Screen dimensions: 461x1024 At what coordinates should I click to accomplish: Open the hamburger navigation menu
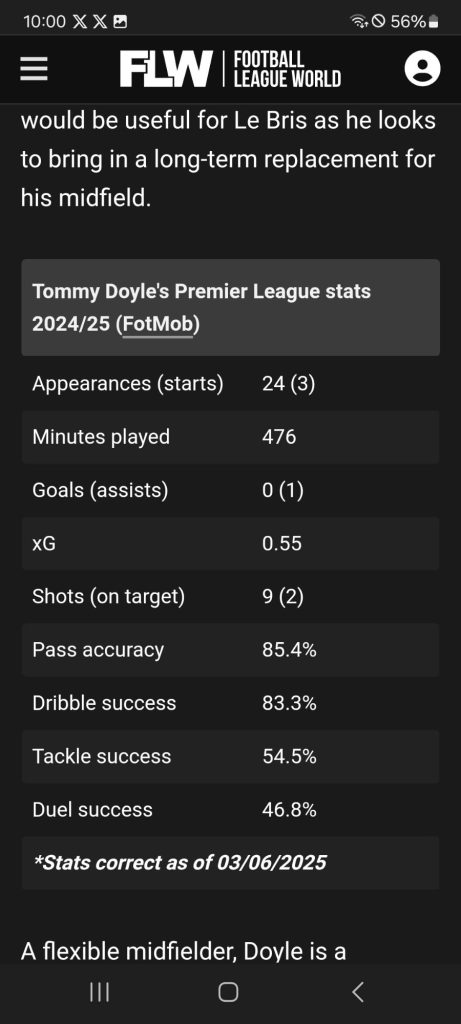coord(34,69)
